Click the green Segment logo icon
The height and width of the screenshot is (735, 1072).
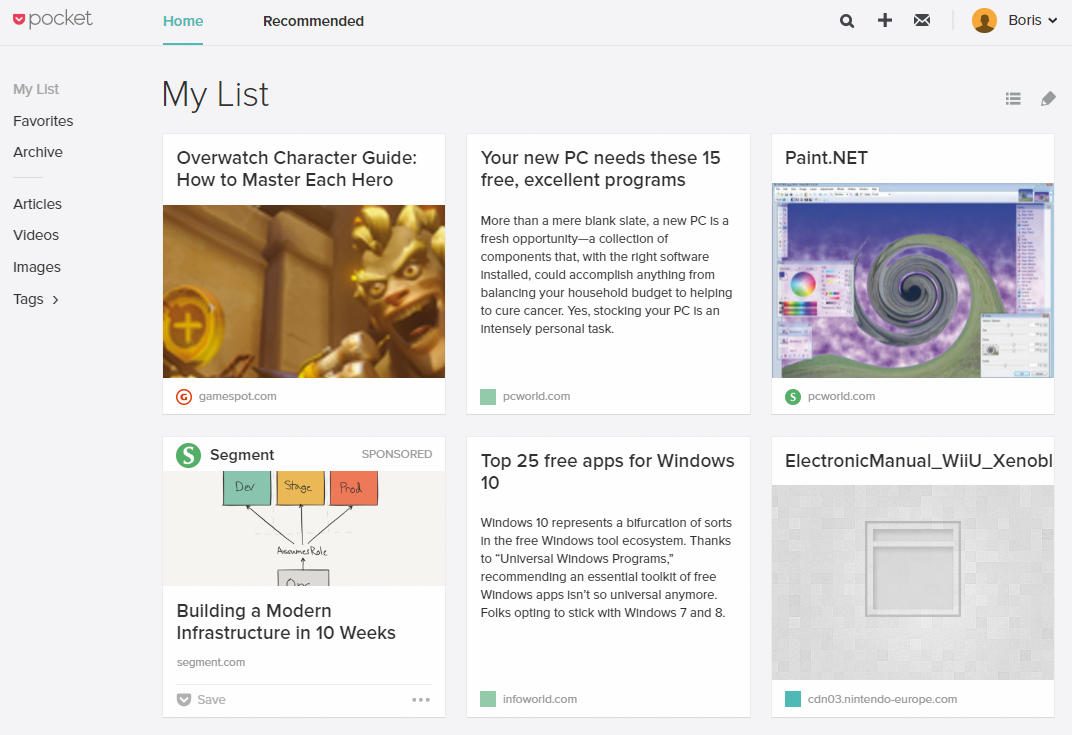[188, 455]
